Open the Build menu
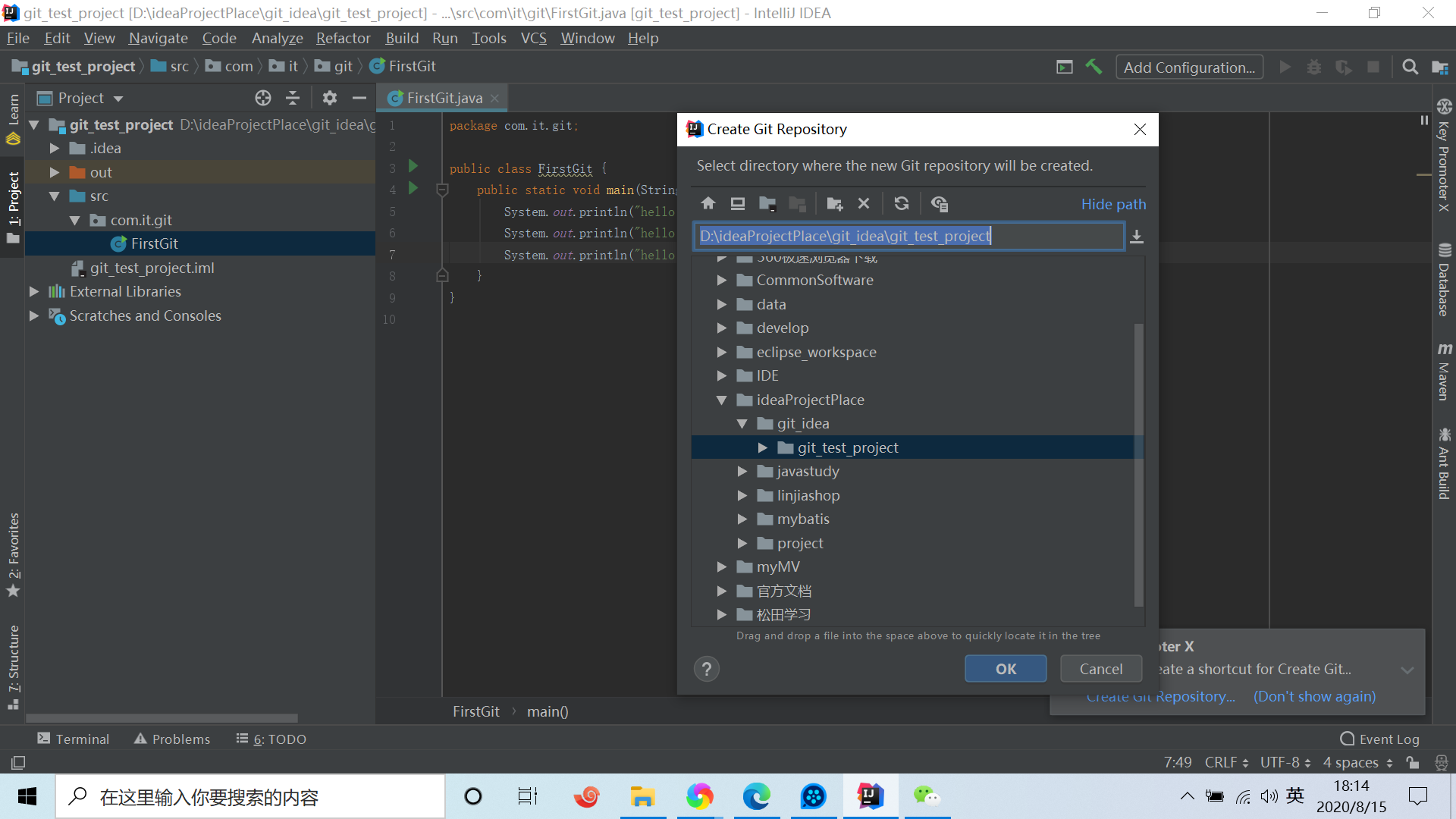1456x819 pixels. [402, 38]
